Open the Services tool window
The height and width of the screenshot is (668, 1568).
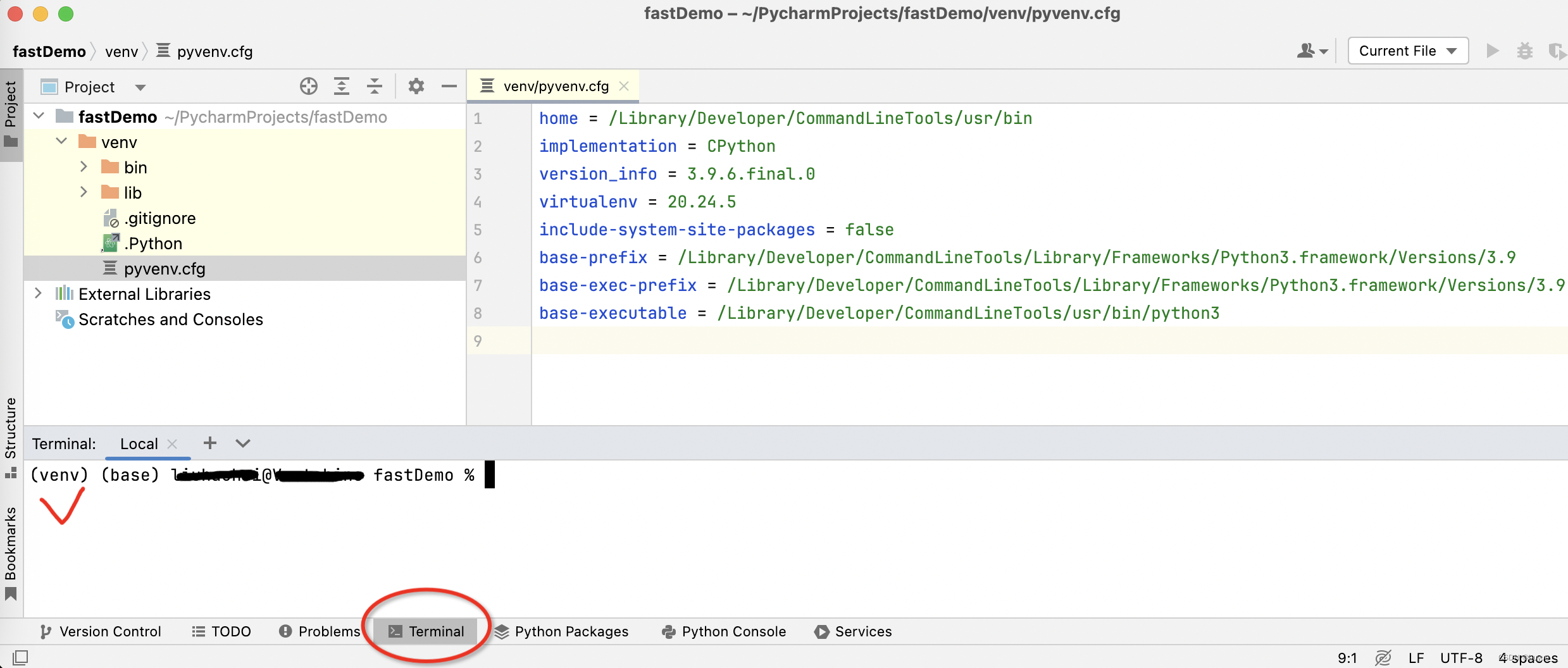click(854, 631)
